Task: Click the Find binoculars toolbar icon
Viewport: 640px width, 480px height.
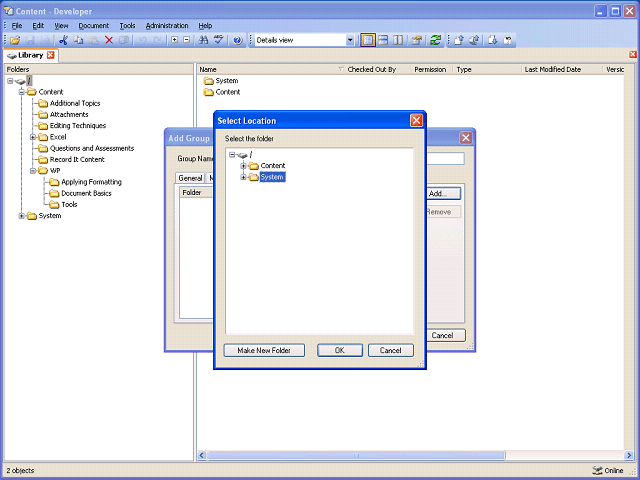Action: pyautogui.click(x=203, y=40)
